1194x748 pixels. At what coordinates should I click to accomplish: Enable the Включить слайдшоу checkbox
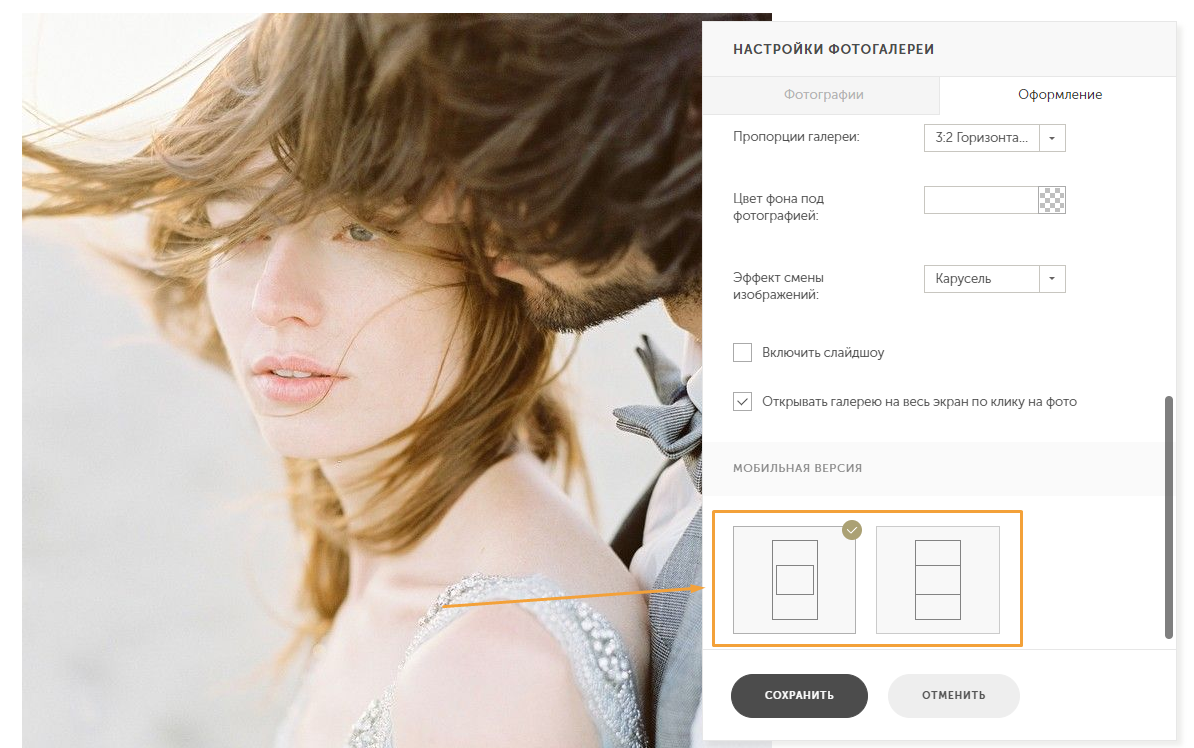coord(742,352)
